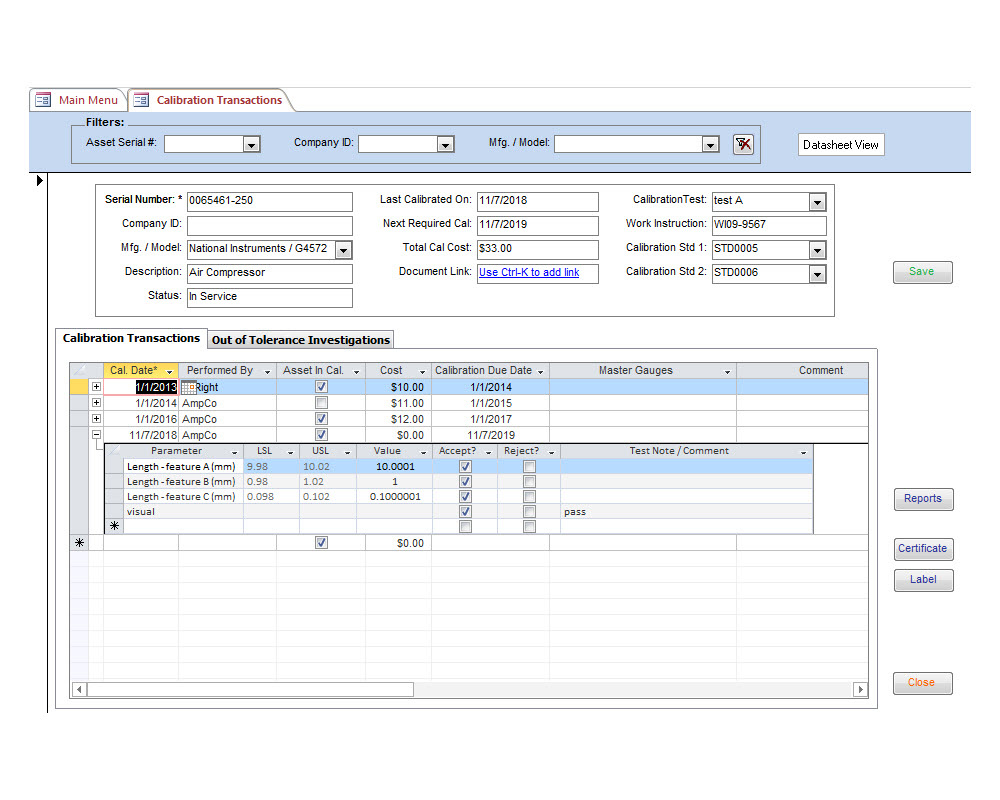Collapse the 11/7/2018 calibration record
The width and height of the screenshot is (1000, 800).
click(96, 435)
